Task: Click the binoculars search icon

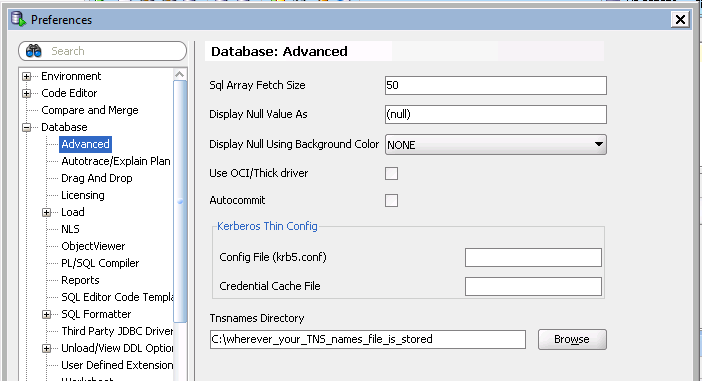Action: pyautogui.click(x=34, y=51)
